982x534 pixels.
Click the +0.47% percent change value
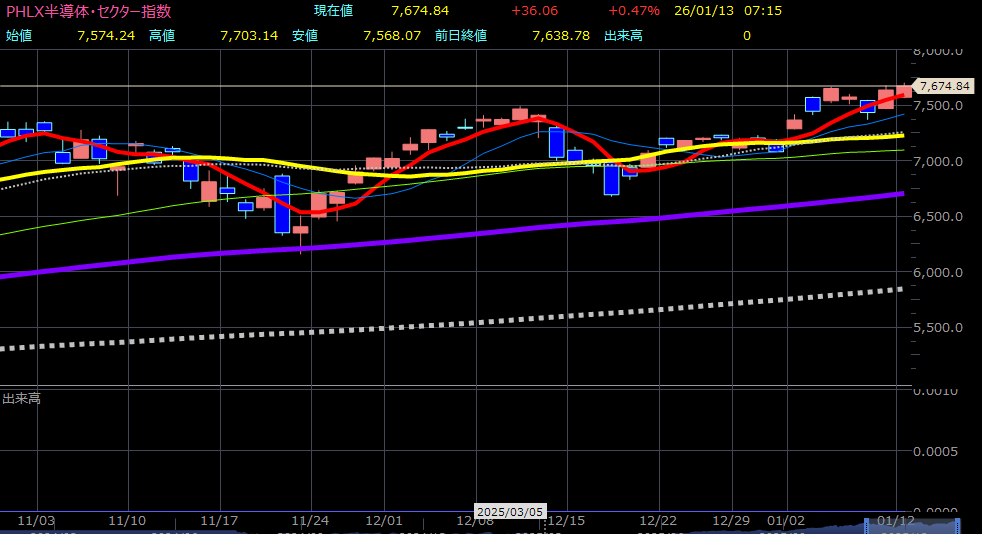pyautogui.click(x=633, y=11)
